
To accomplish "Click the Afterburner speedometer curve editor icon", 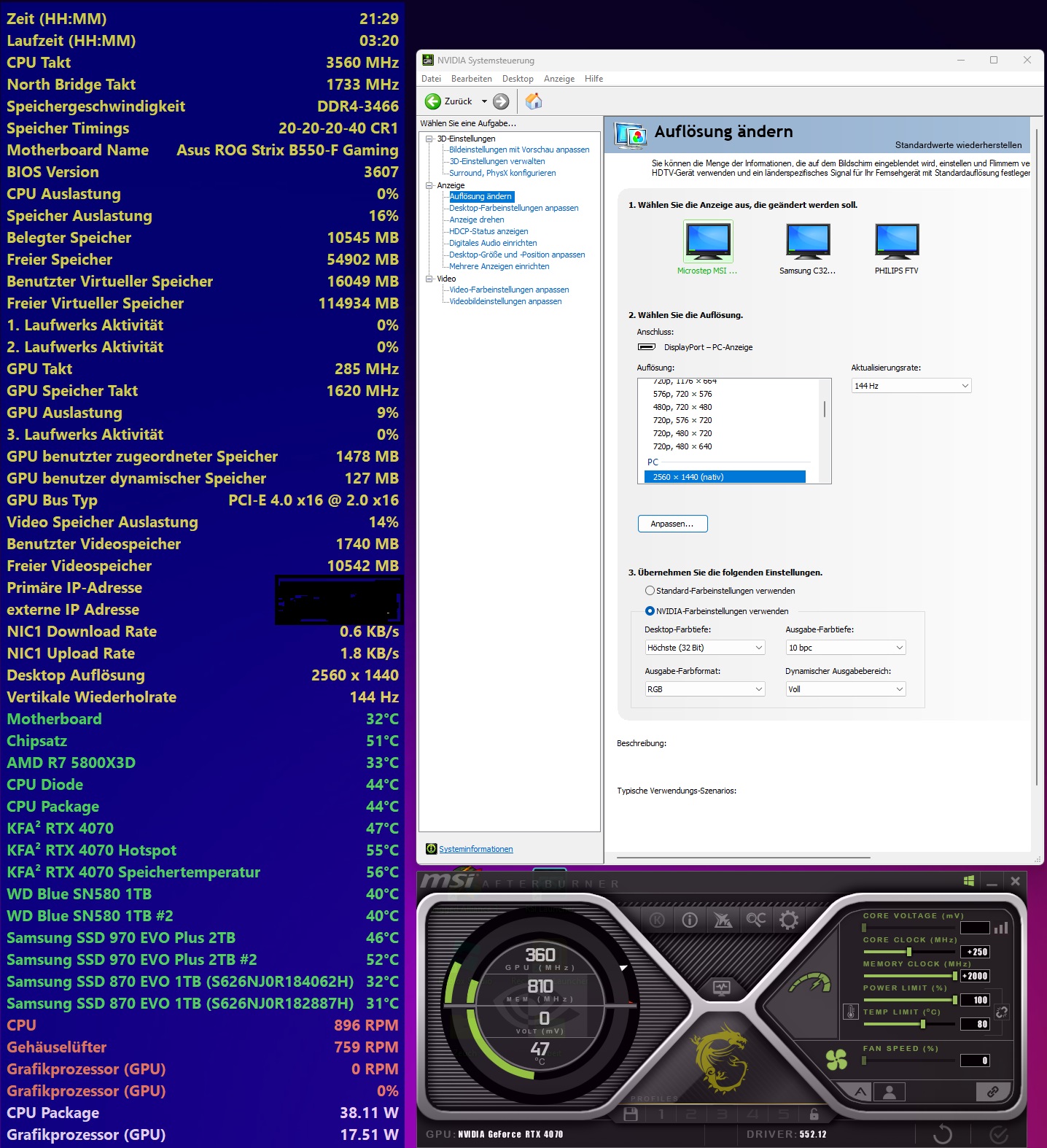I will click(x=810, y=984).
